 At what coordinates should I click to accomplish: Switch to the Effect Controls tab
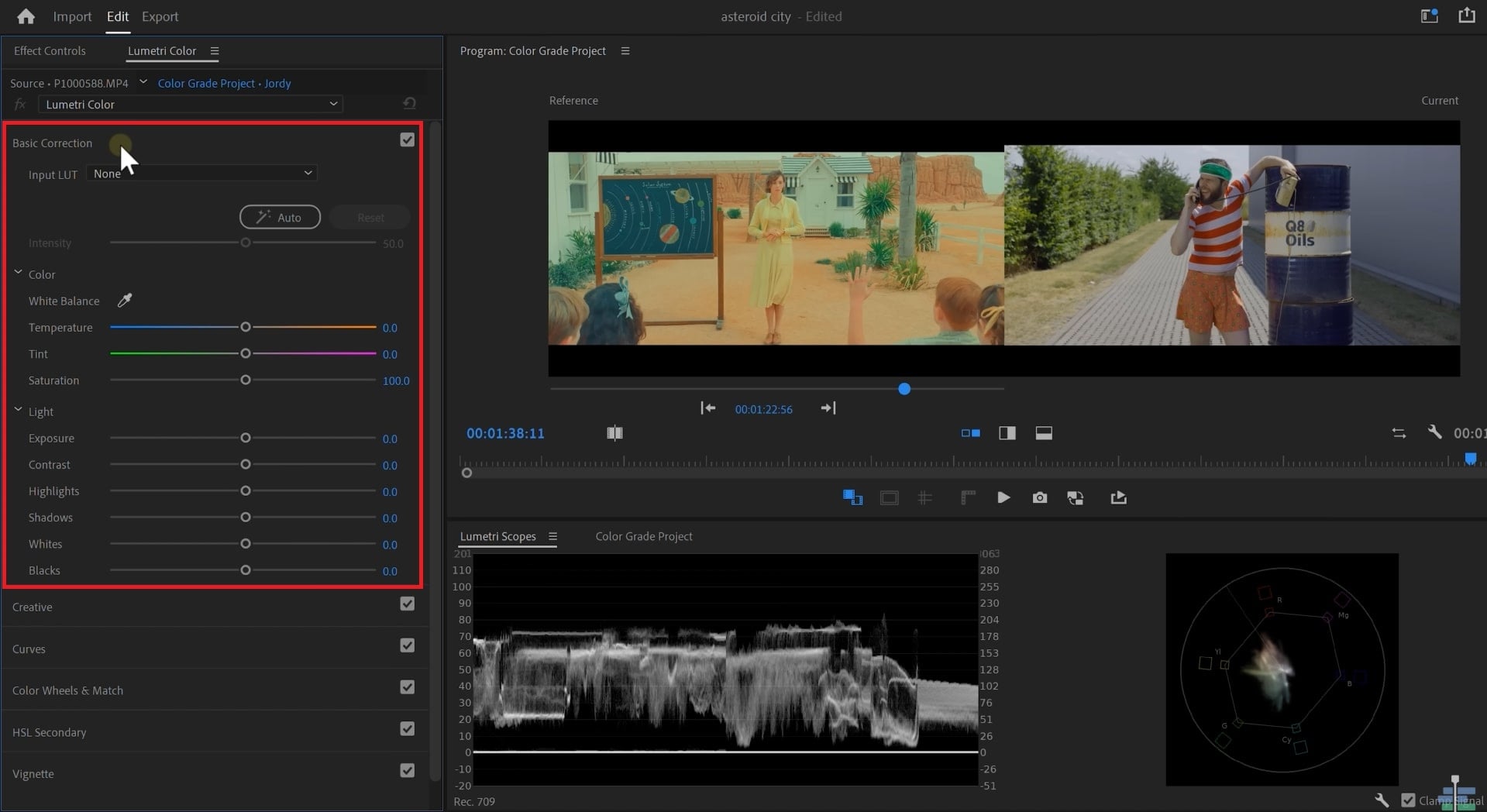pyautogui.click(x=50, y=51)
